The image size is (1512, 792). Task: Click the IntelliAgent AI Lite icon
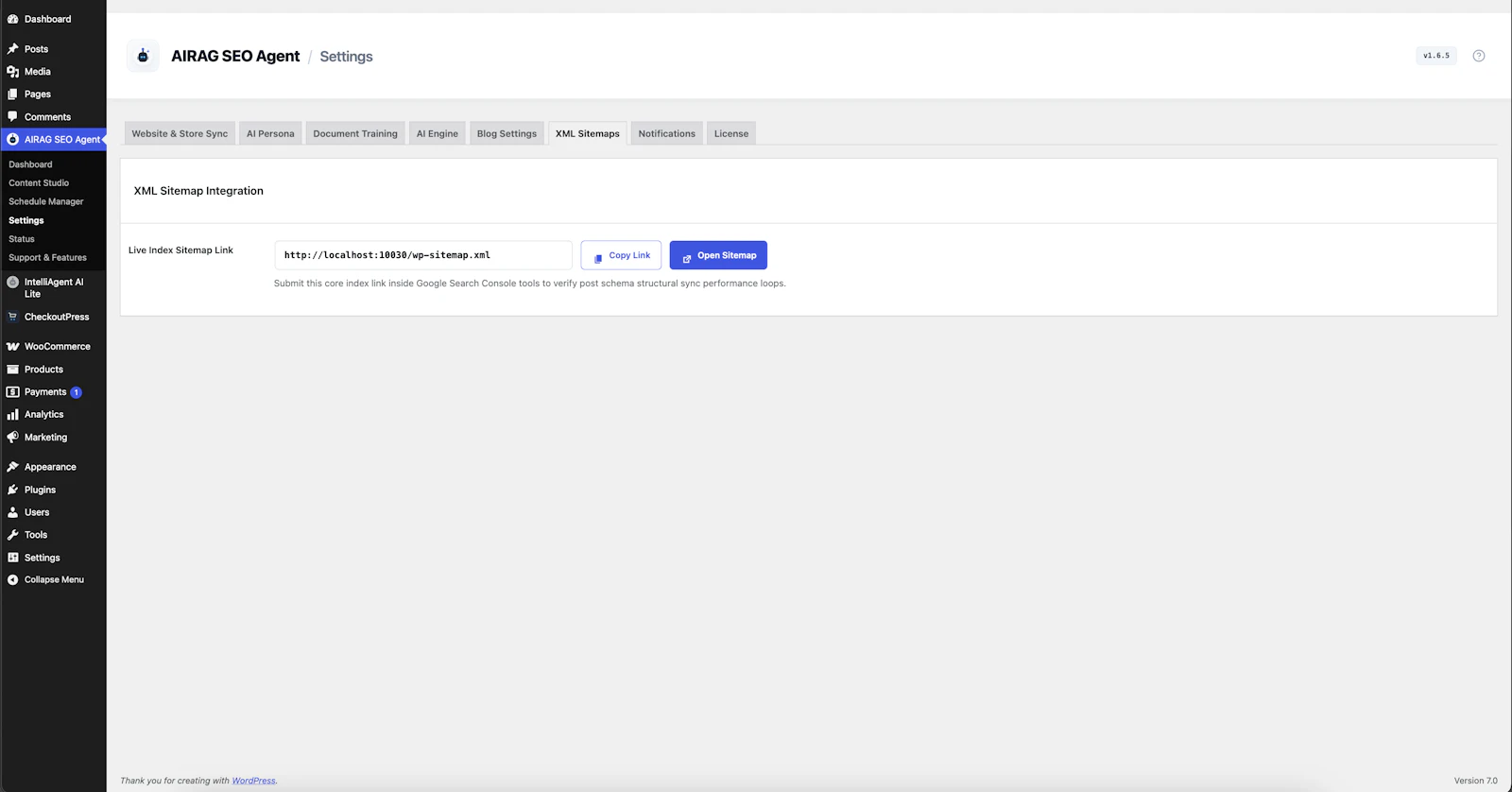pyautogui.click(x=13, y=282)
